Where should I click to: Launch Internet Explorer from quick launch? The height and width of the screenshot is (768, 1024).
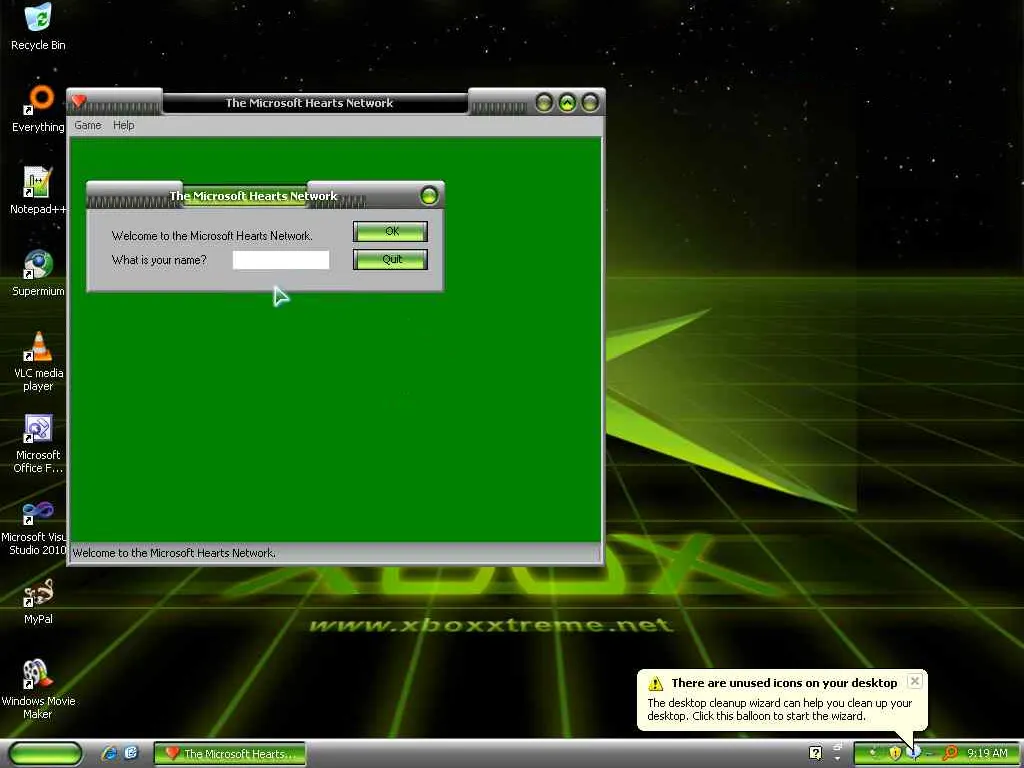[109, 753]
